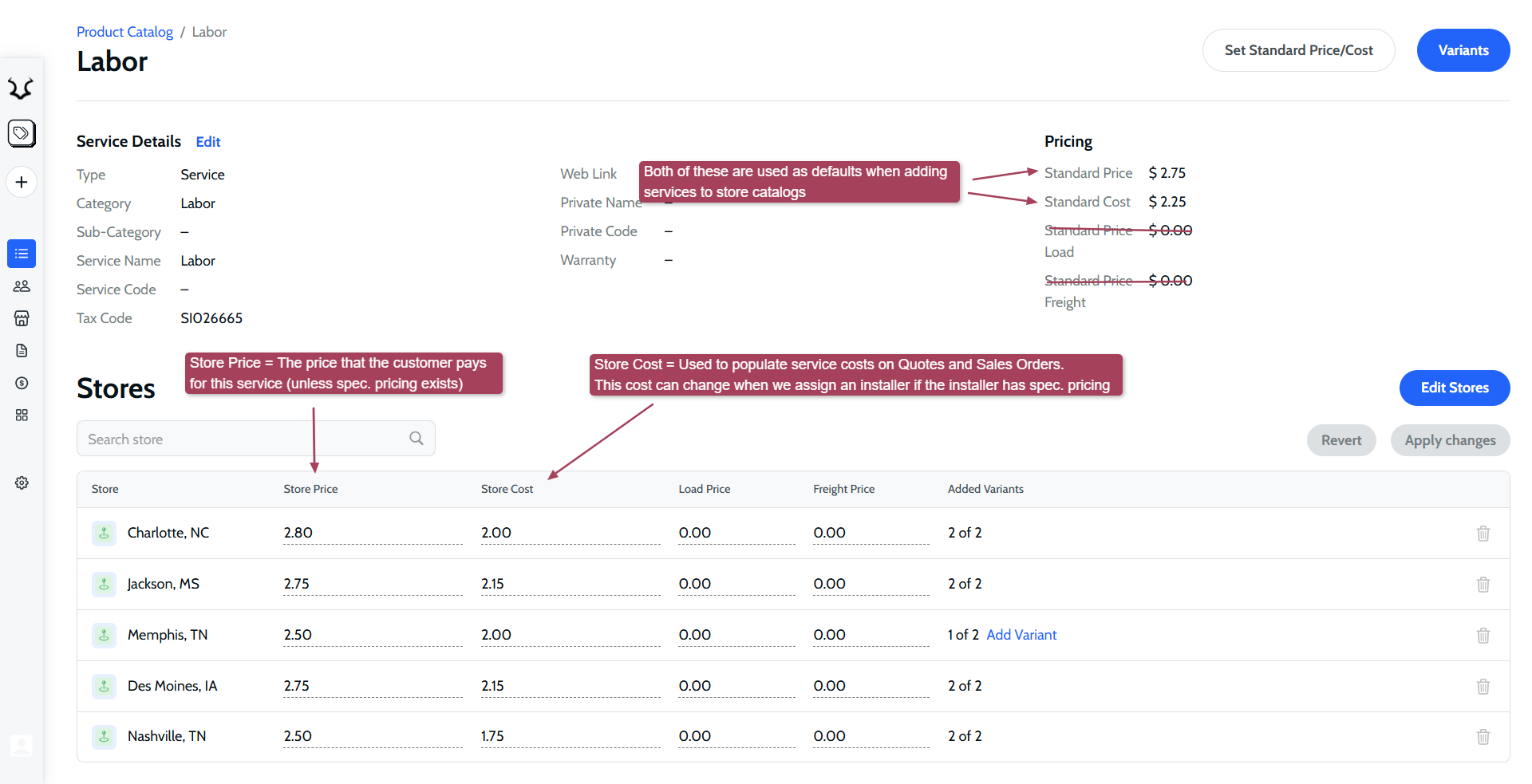Open the storefront sidebar icon

click(22, 318)
